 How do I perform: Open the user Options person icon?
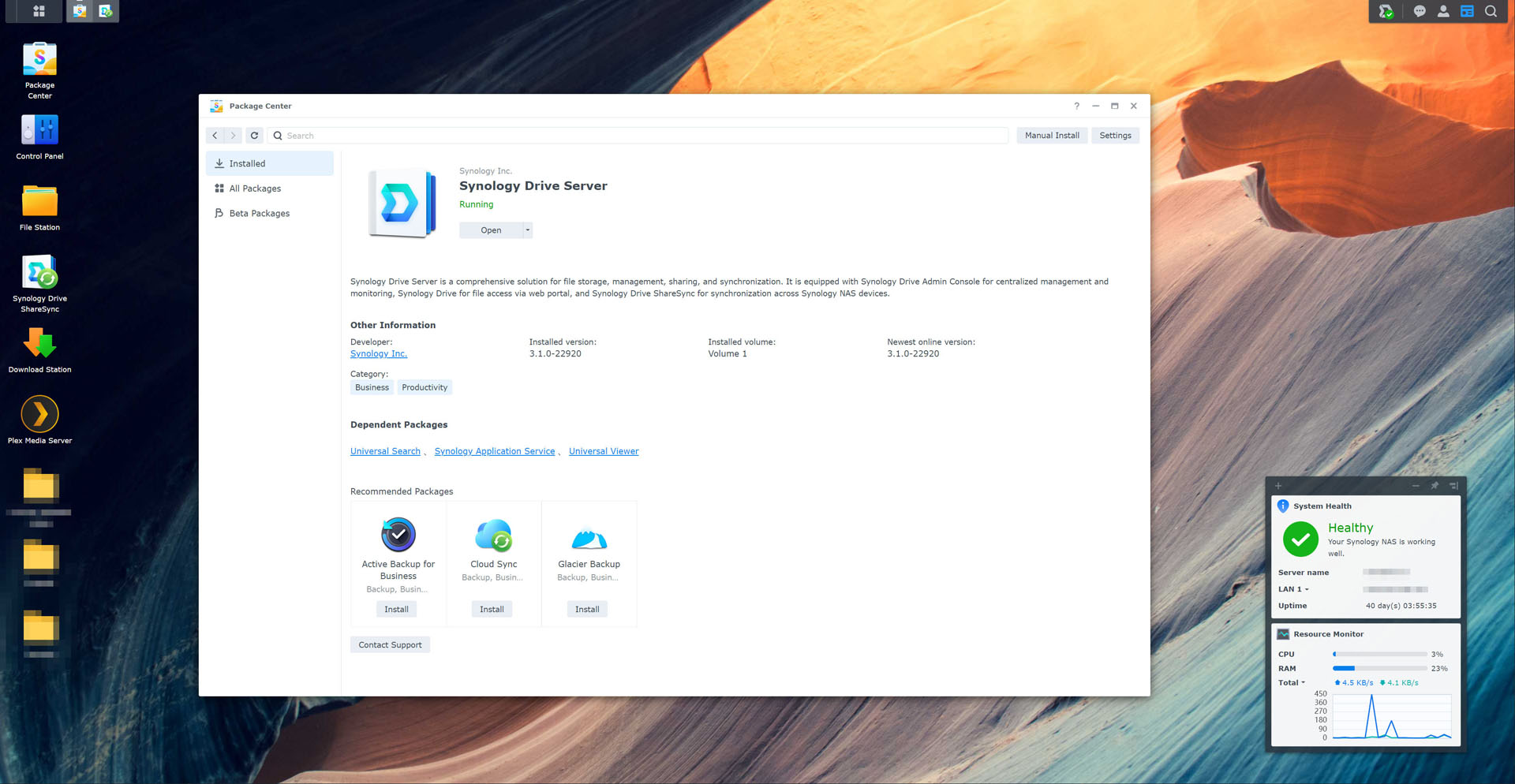1443,11
